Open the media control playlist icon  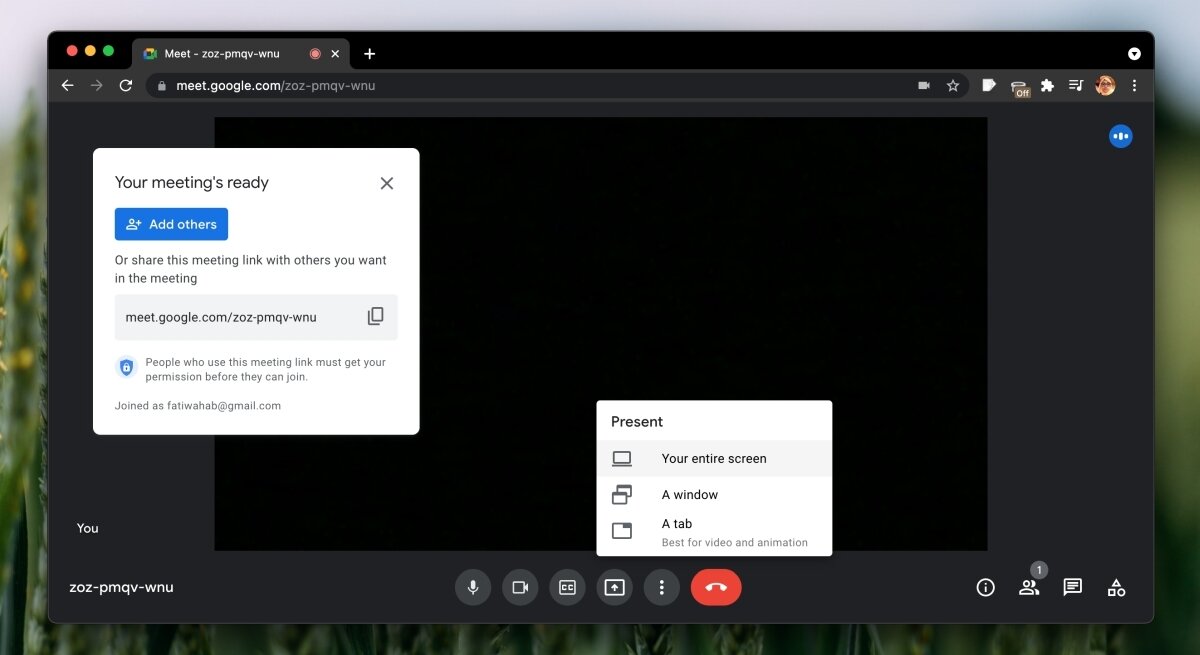[1076, 85]
